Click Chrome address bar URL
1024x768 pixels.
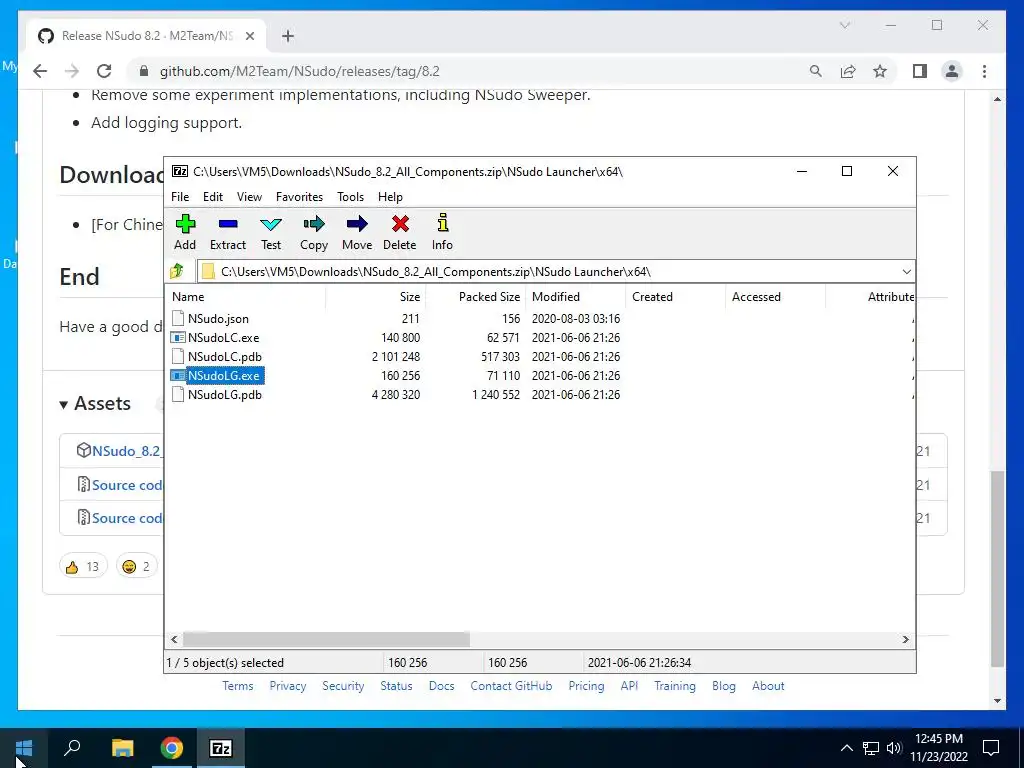[x=300, y=71]
